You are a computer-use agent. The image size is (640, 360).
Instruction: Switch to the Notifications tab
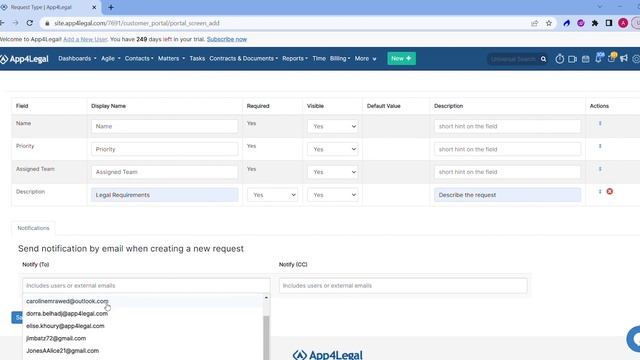(33, 228)
